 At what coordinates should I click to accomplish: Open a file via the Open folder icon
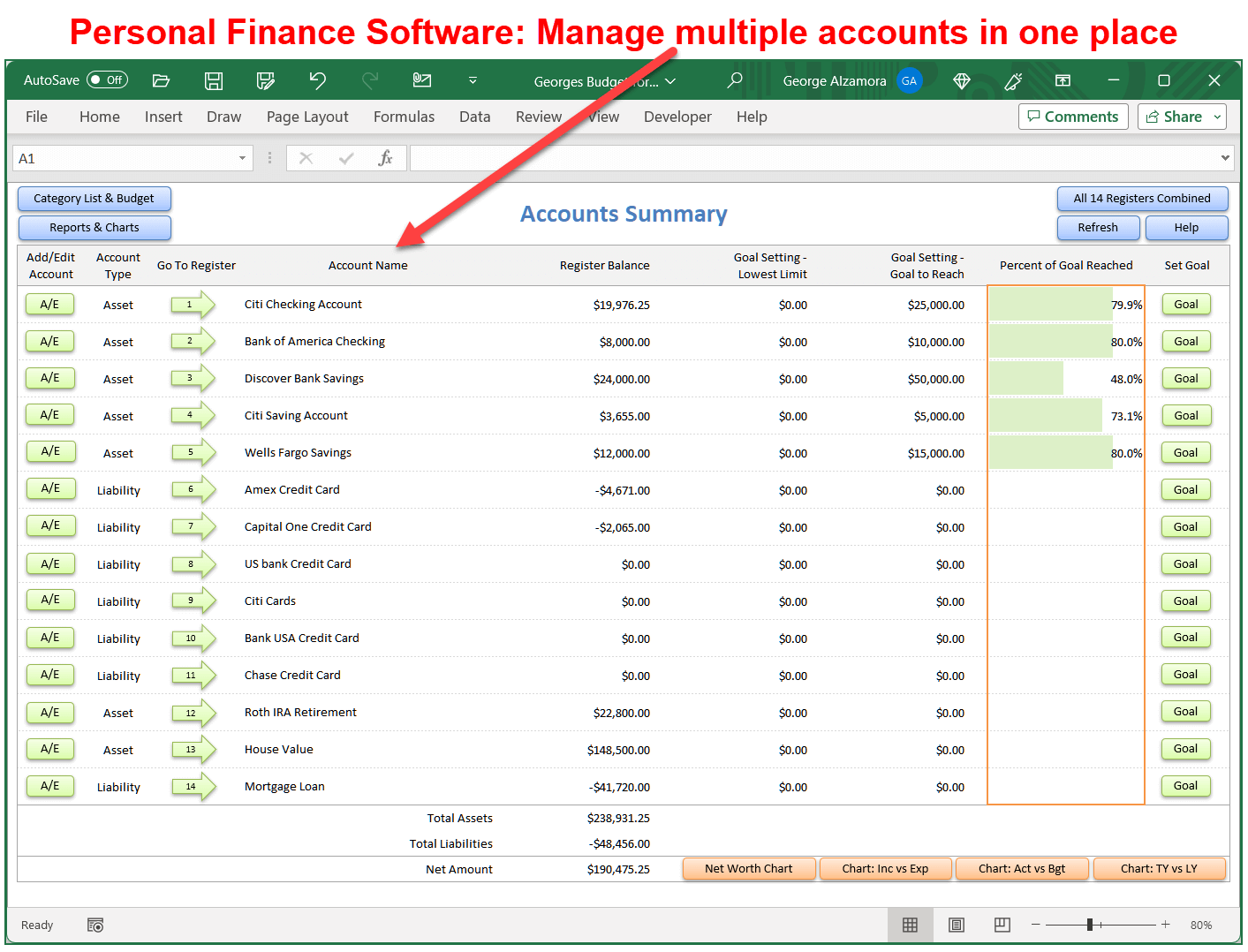(161, 80)
